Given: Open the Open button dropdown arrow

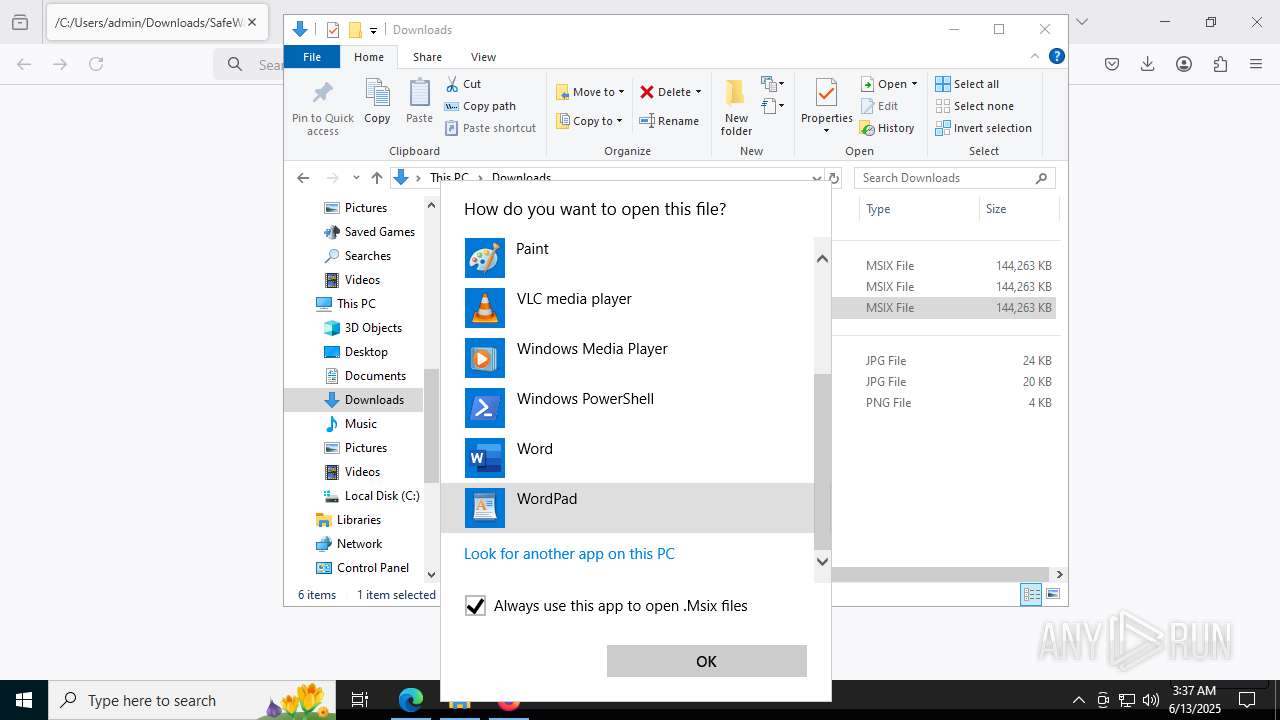Looking at the screenshot, I should pos(914,84).
